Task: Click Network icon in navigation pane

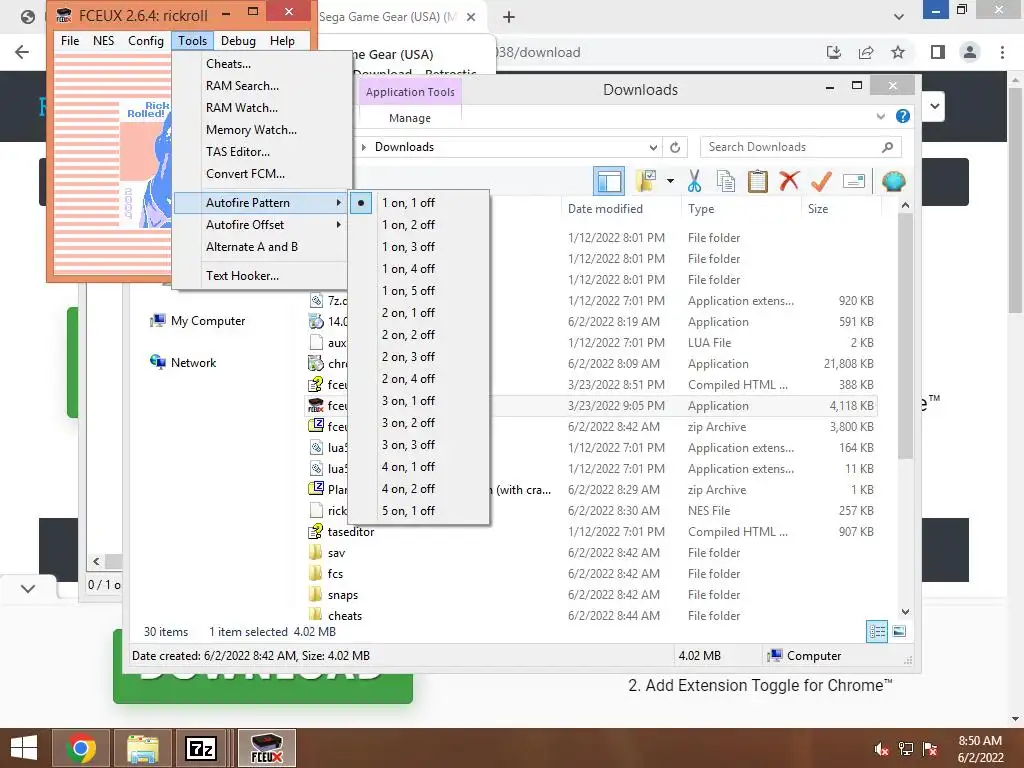Action: point(157,362)
